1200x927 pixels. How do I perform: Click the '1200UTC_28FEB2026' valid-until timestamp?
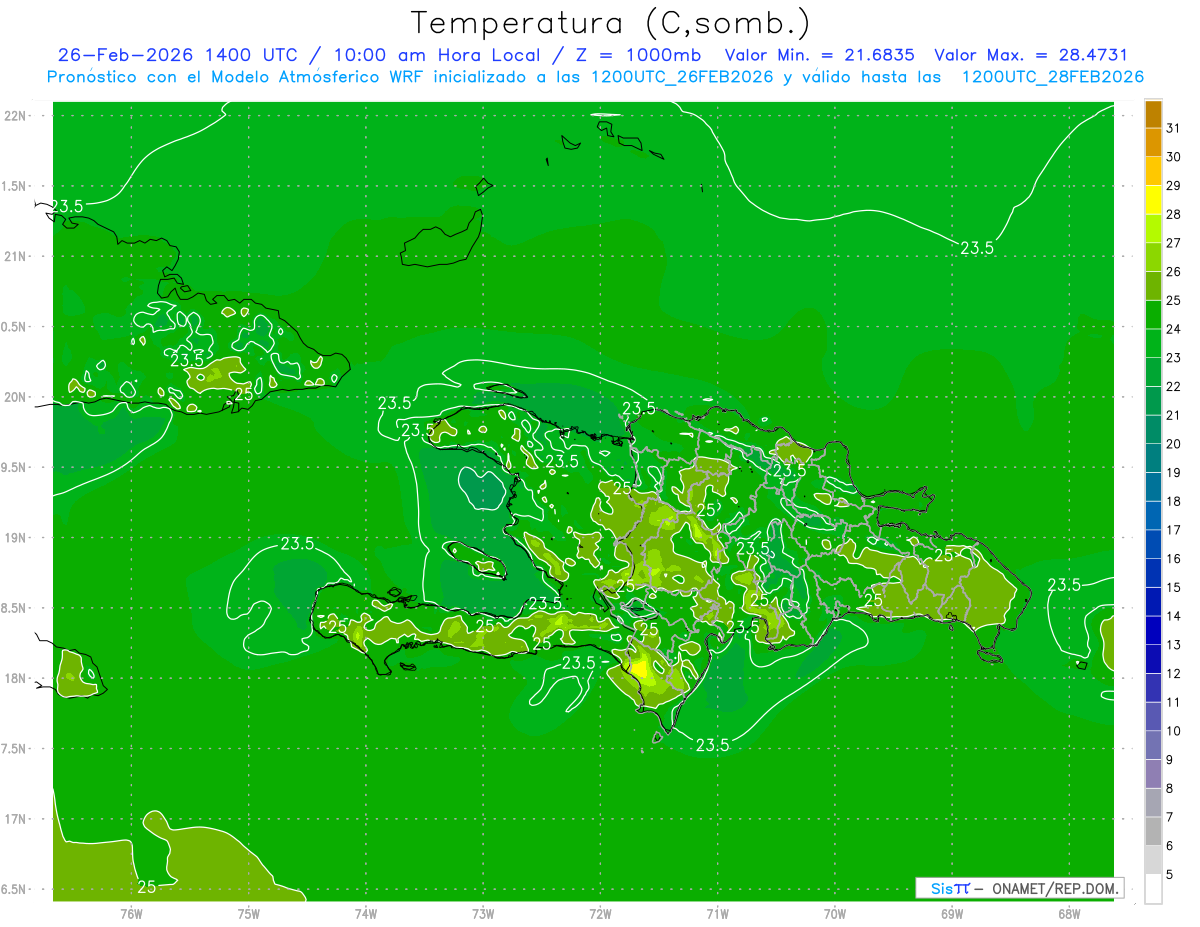point(1053,77)
